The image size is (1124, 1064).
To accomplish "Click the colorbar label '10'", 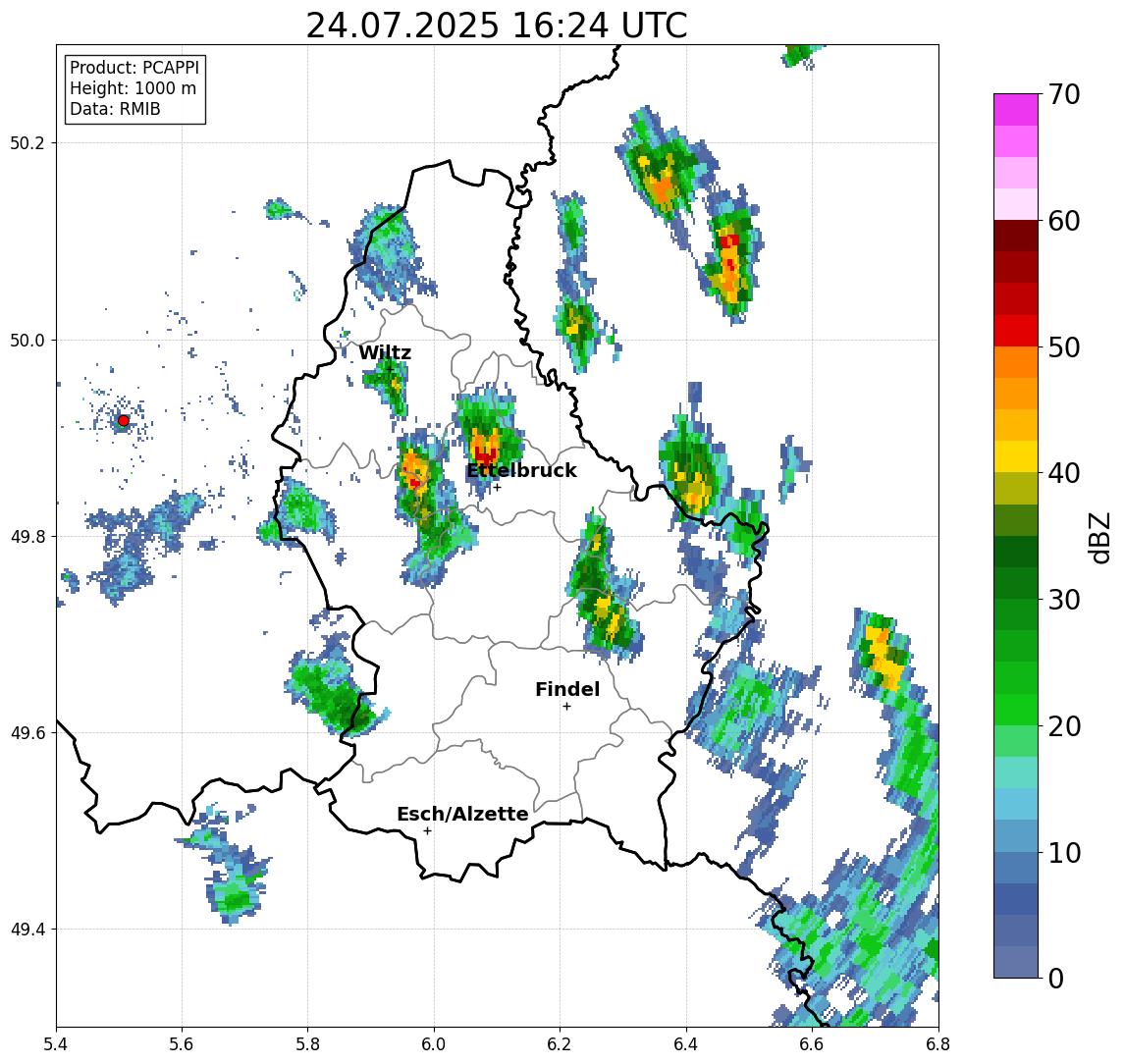I will click(x=1064, y=853).
